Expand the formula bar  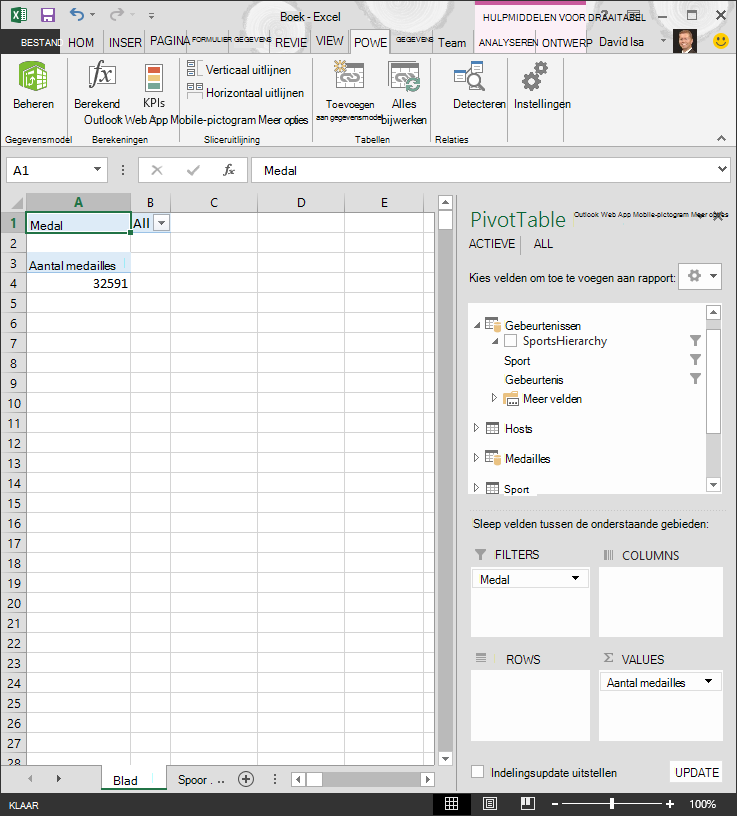click(722, 169)
